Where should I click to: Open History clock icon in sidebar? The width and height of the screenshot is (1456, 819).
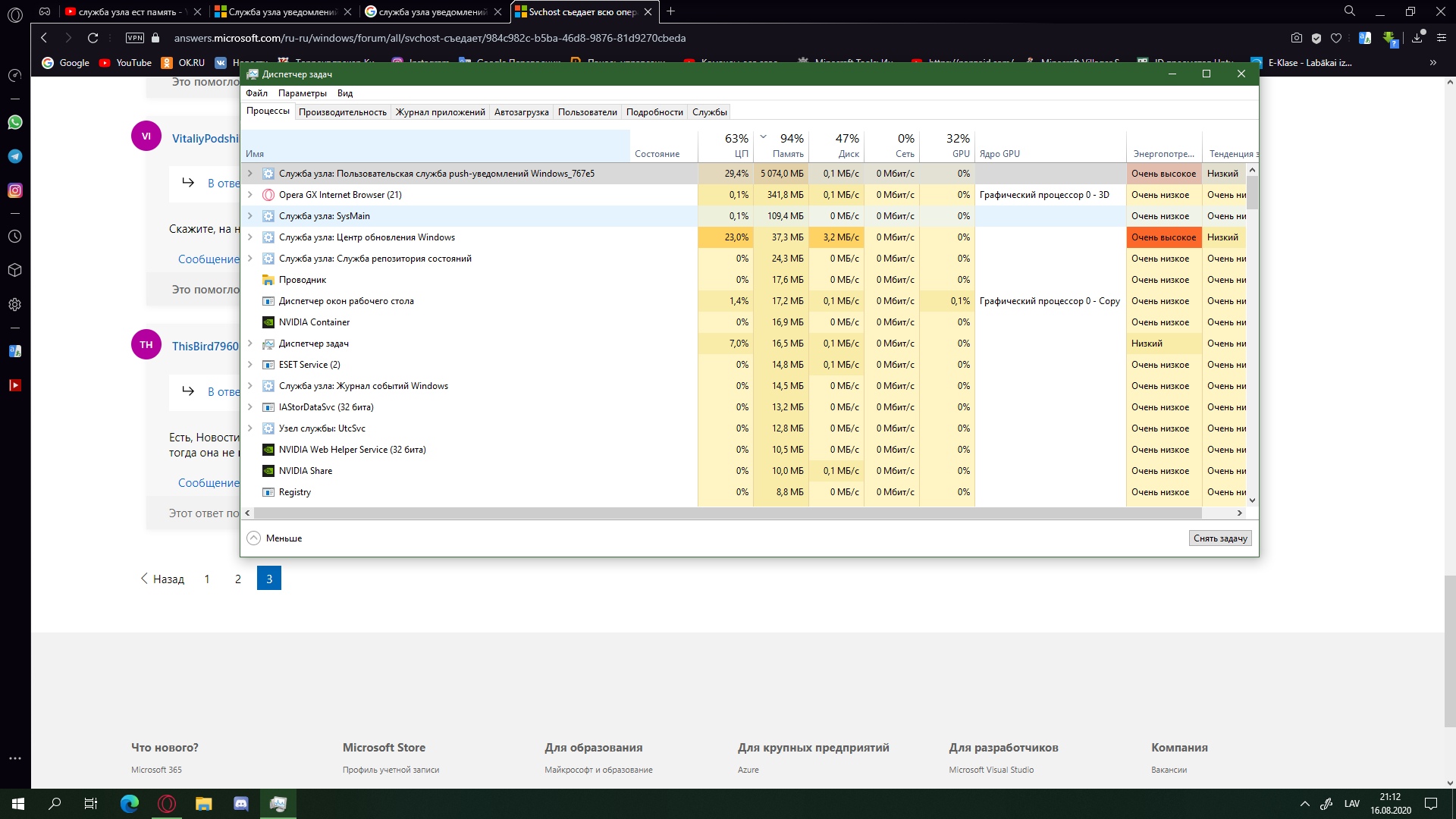click(14, 237)
